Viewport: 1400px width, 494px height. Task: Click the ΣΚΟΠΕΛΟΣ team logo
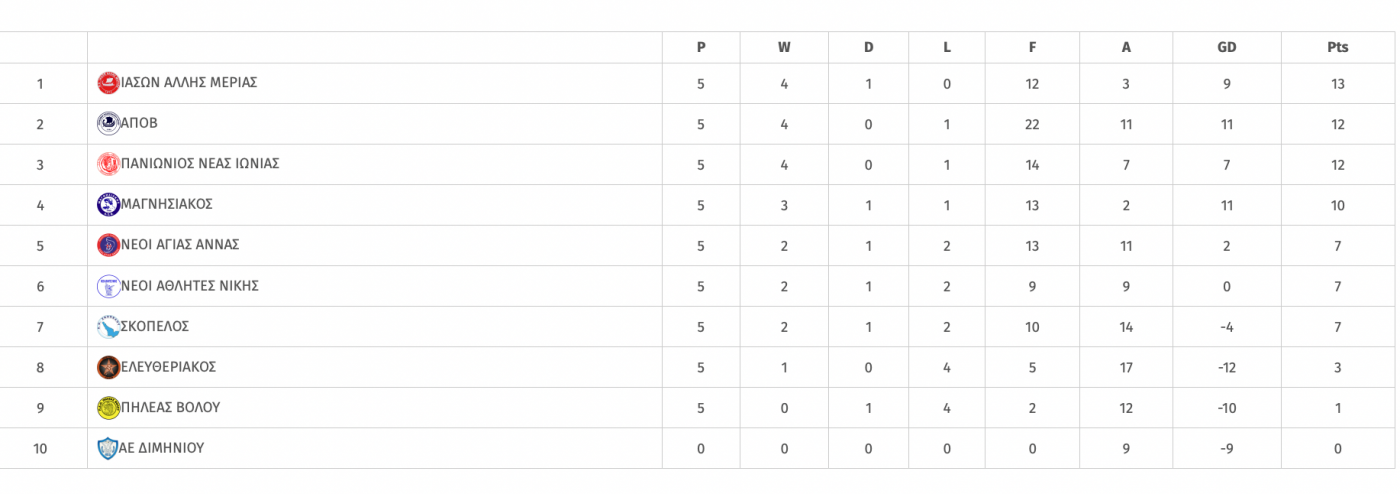[x=108, y=327]
